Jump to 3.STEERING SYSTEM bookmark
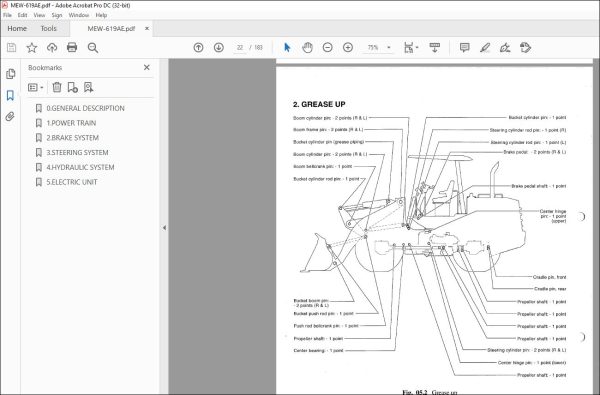 click(x=77, y=152)
